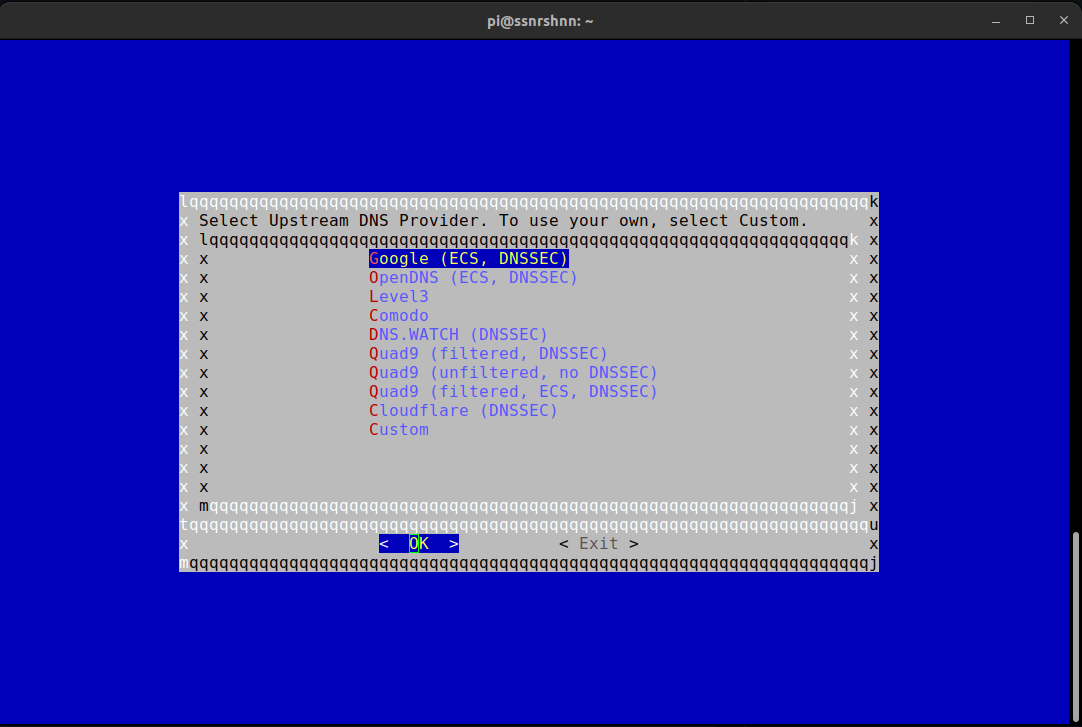Maximize the terminal window

(1030, 20)
